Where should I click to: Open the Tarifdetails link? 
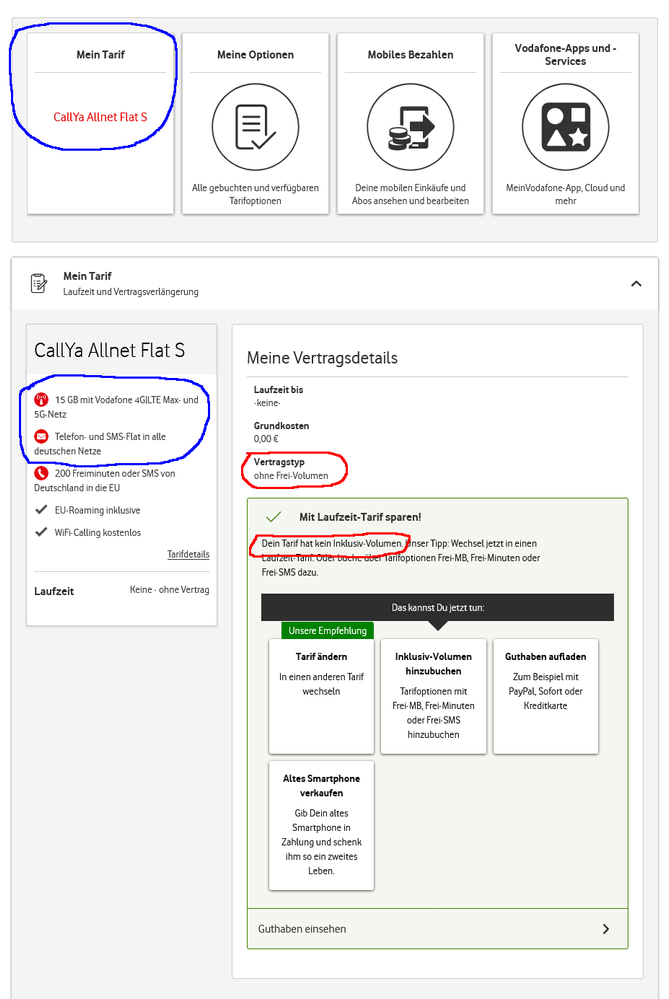point(188,554)
